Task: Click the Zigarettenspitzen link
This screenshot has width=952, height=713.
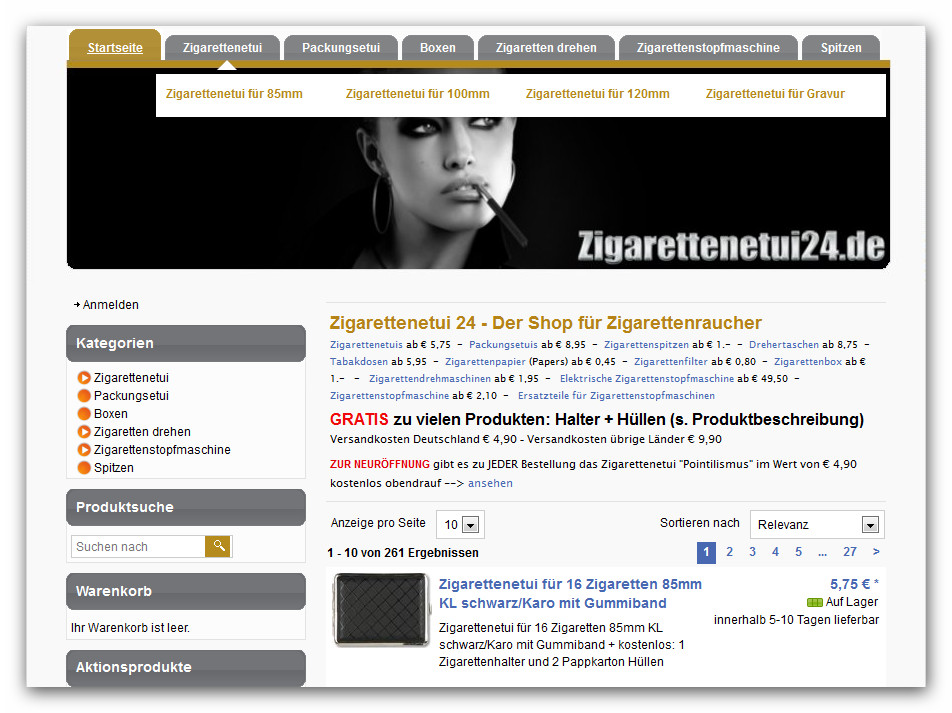Action: pyautogui.click(x=646, y=344)
